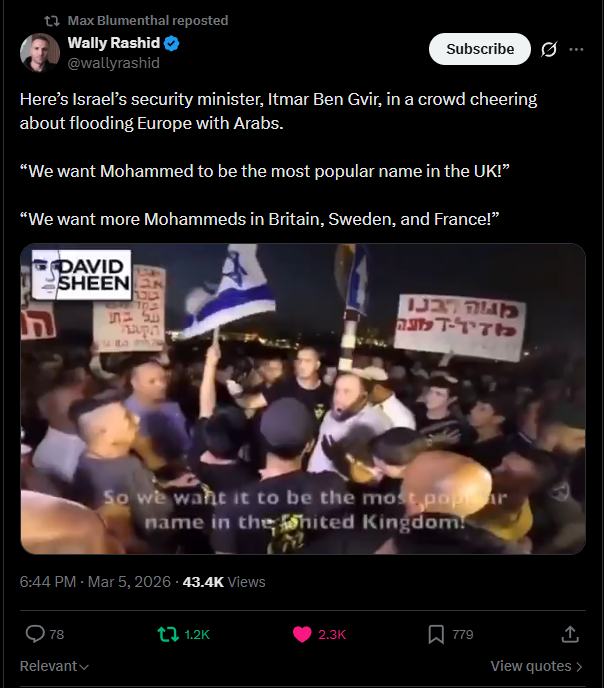Image resolution: width=604 pixels, height=688 pixels.
Task: Click the reply comment bubble icon
Action: (35, 634)
